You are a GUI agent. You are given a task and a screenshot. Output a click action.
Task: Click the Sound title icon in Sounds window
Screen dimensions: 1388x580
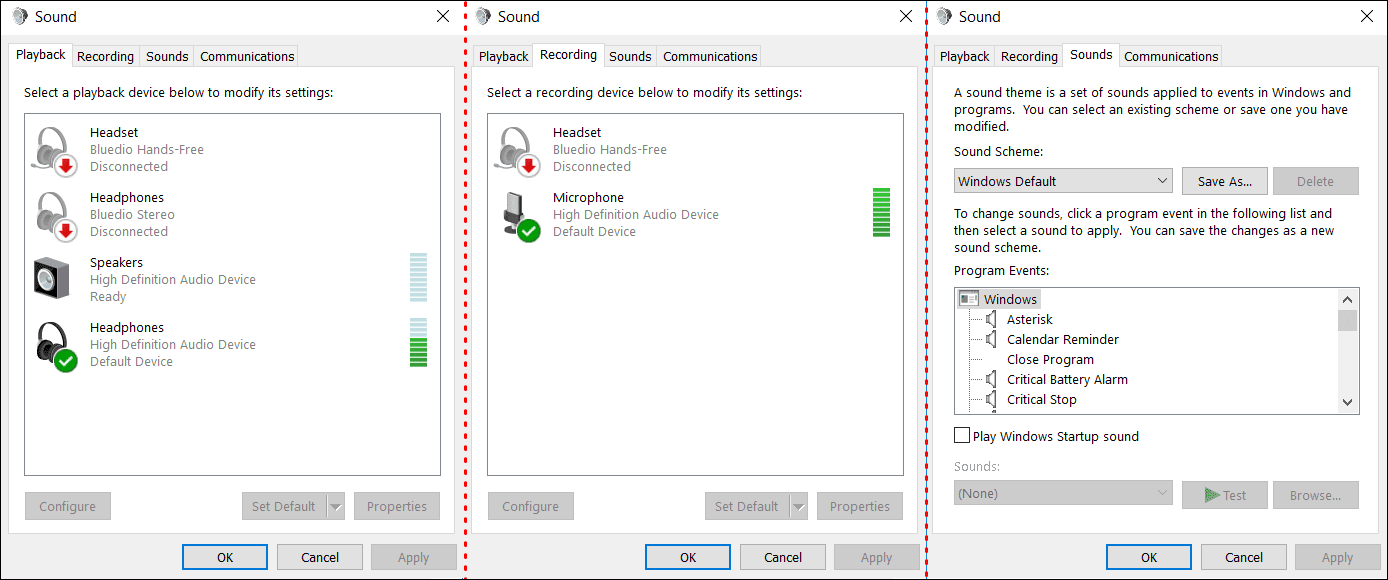(944, 16)
